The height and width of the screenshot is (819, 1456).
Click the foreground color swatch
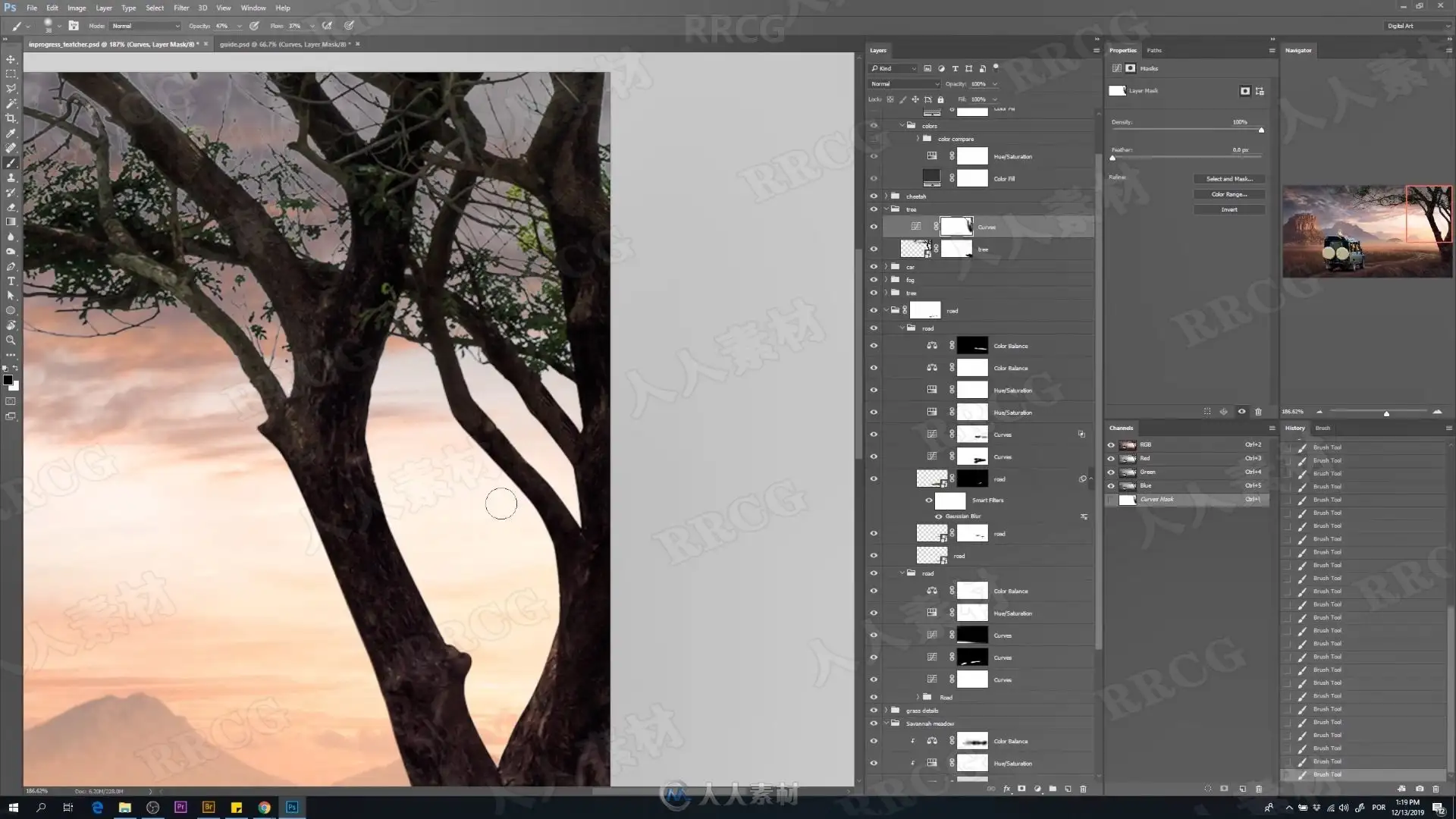(x=8, y=380)
